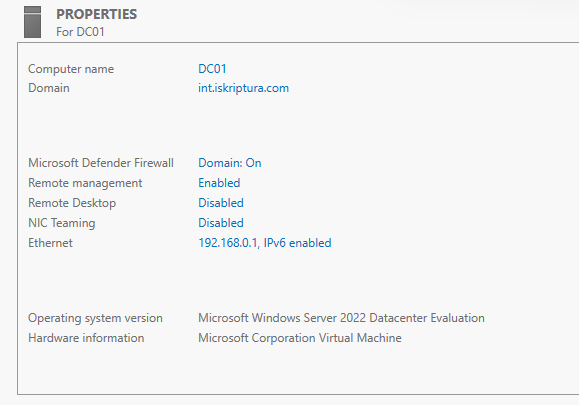The width and height of the screenshot is (579, 405).
Task: Click the PROPERTIES heading
Action: tap(96, 14)
